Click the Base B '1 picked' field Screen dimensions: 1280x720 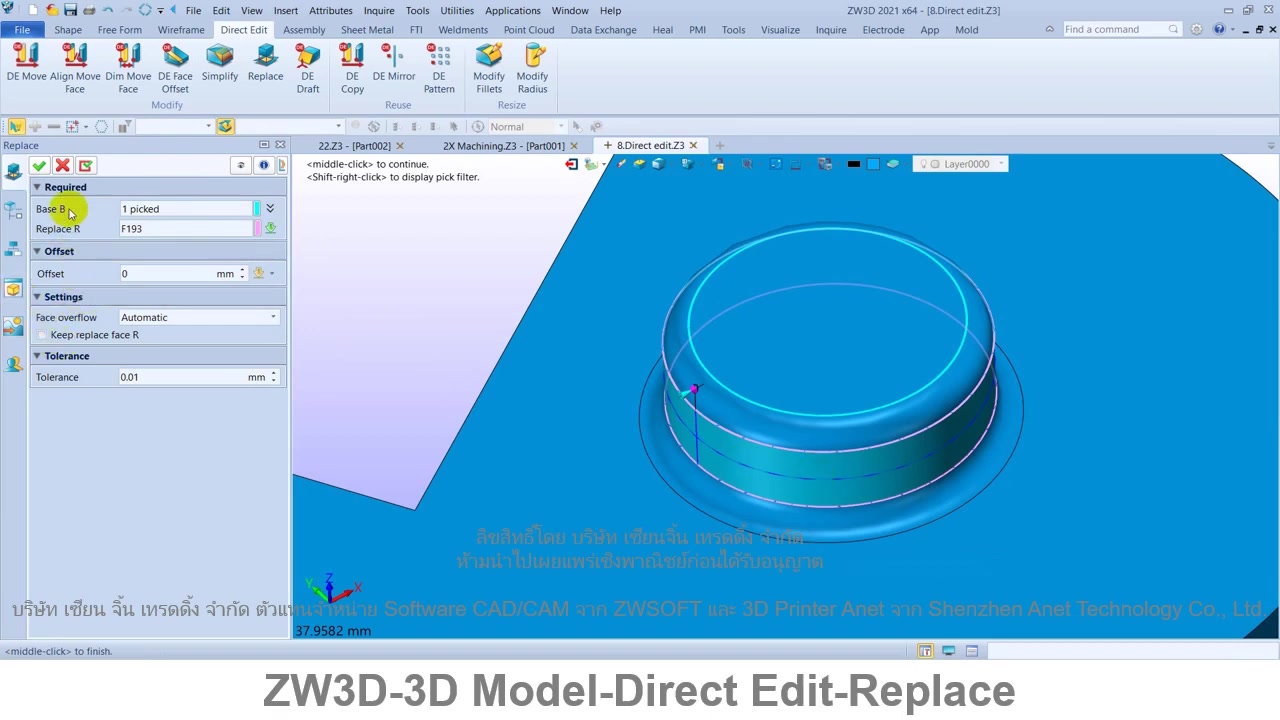pos(185,208)
